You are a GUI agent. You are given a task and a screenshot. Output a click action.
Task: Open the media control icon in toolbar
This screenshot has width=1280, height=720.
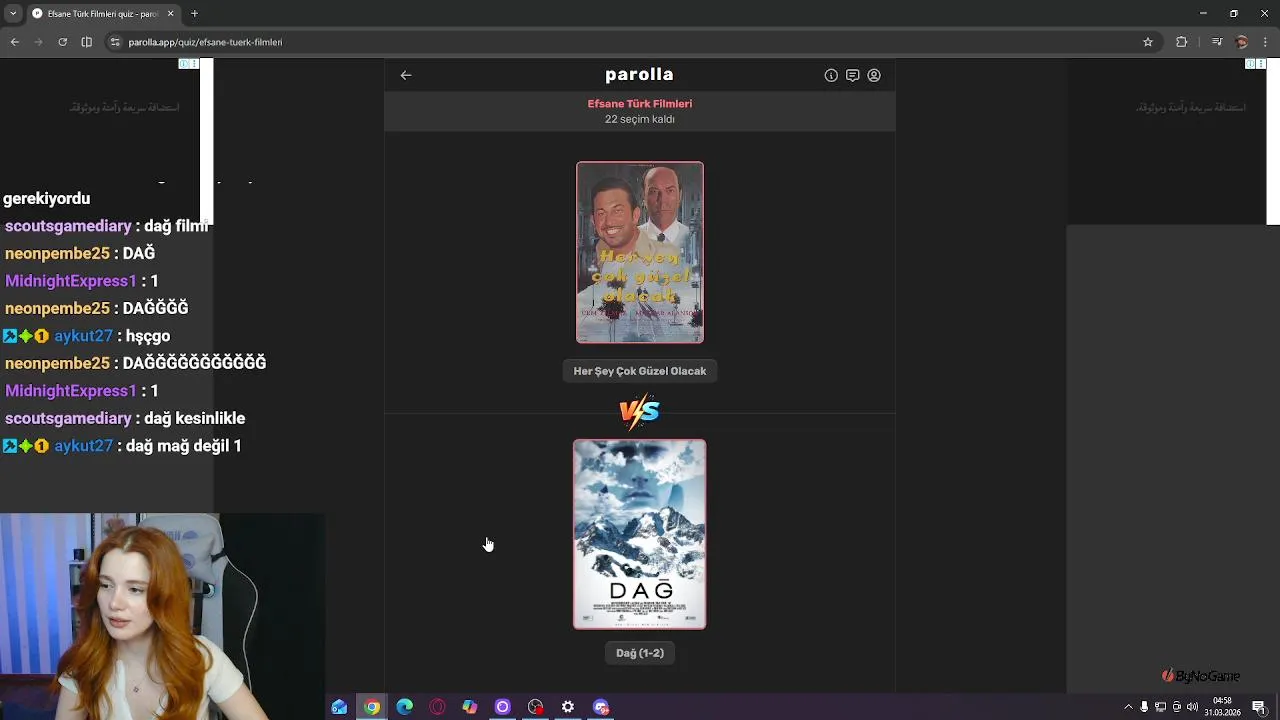click(x=1217, y=42)
